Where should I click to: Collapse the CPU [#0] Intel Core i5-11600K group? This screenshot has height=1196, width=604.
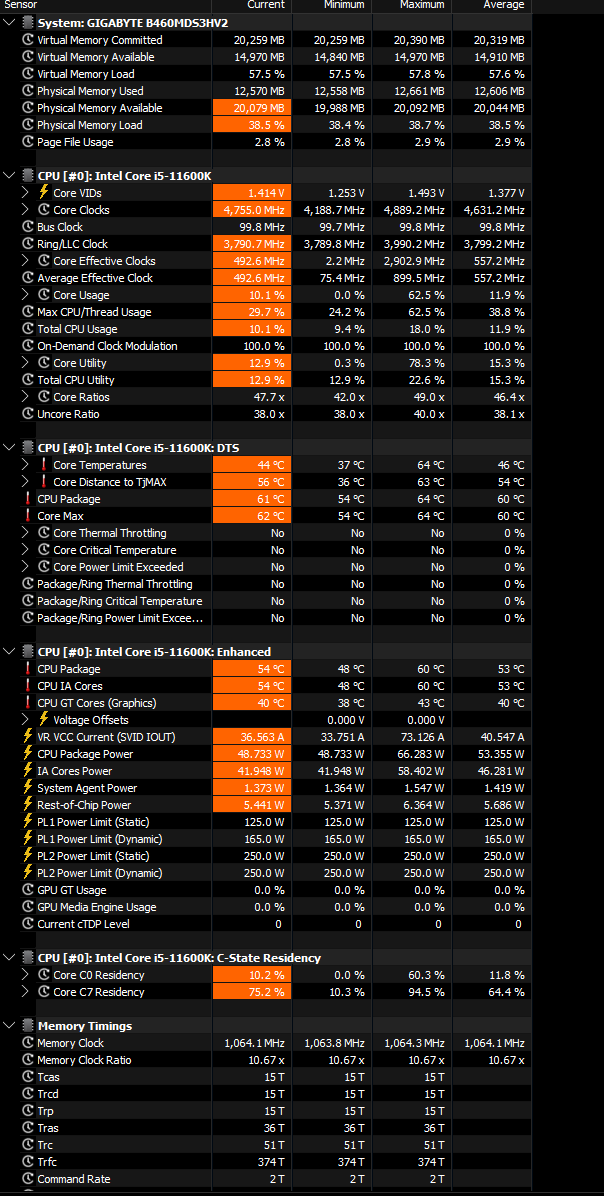(9, 176)
